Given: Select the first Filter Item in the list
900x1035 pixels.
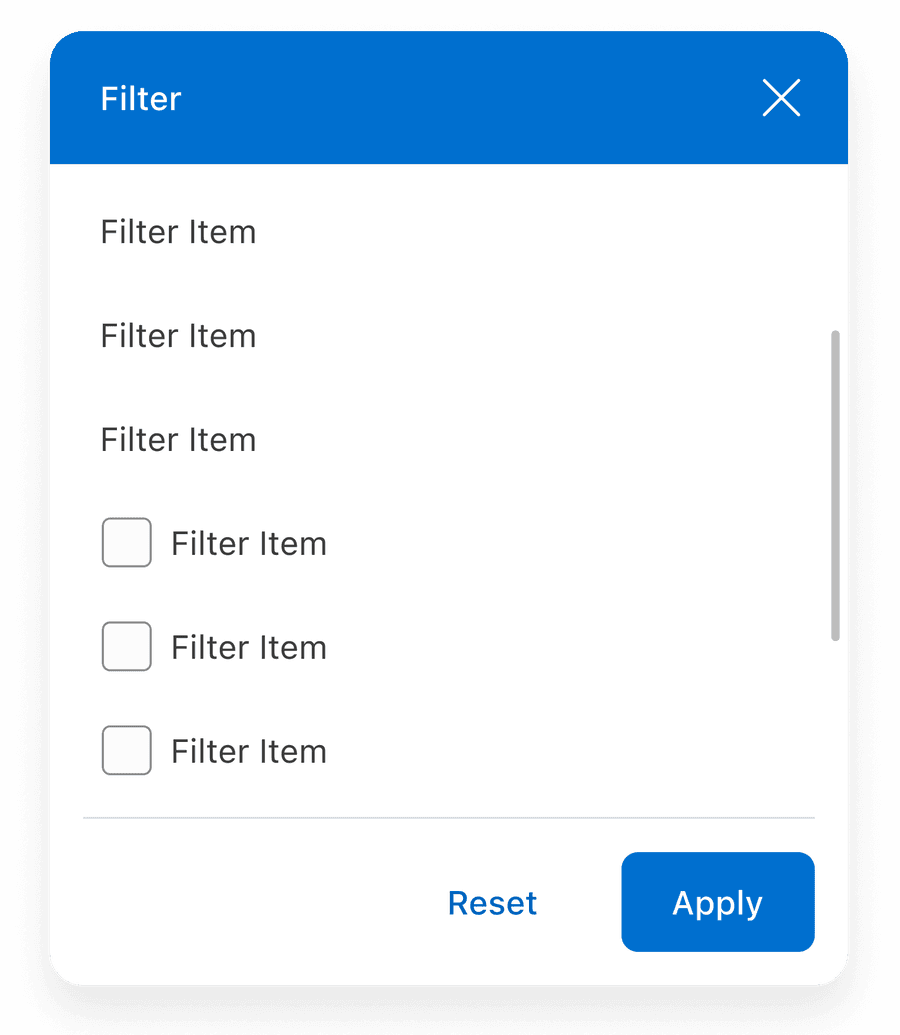Looking at the screenshot, I should coord(178,232).
